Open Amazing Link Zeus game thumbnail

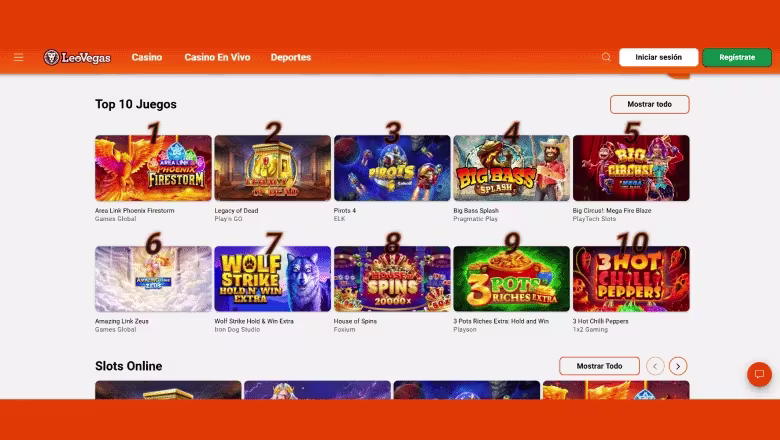[153, 279]
